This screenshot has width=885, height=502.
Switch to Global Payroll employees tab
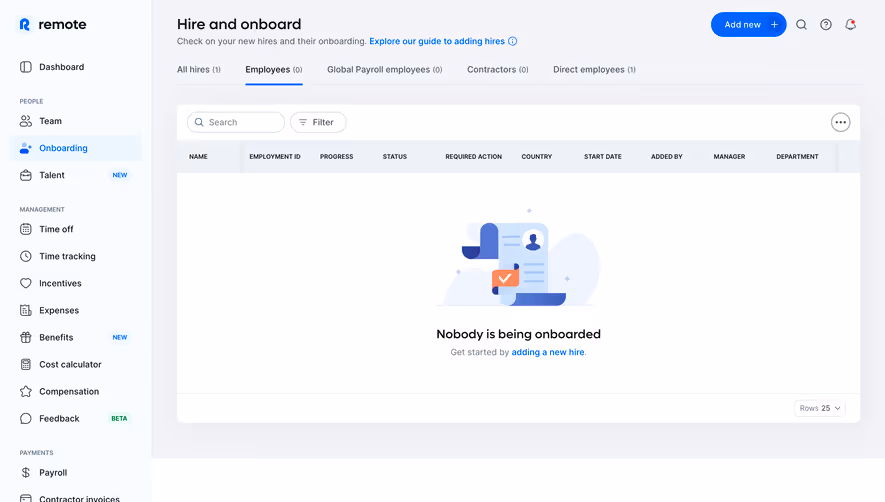point(384,69)
